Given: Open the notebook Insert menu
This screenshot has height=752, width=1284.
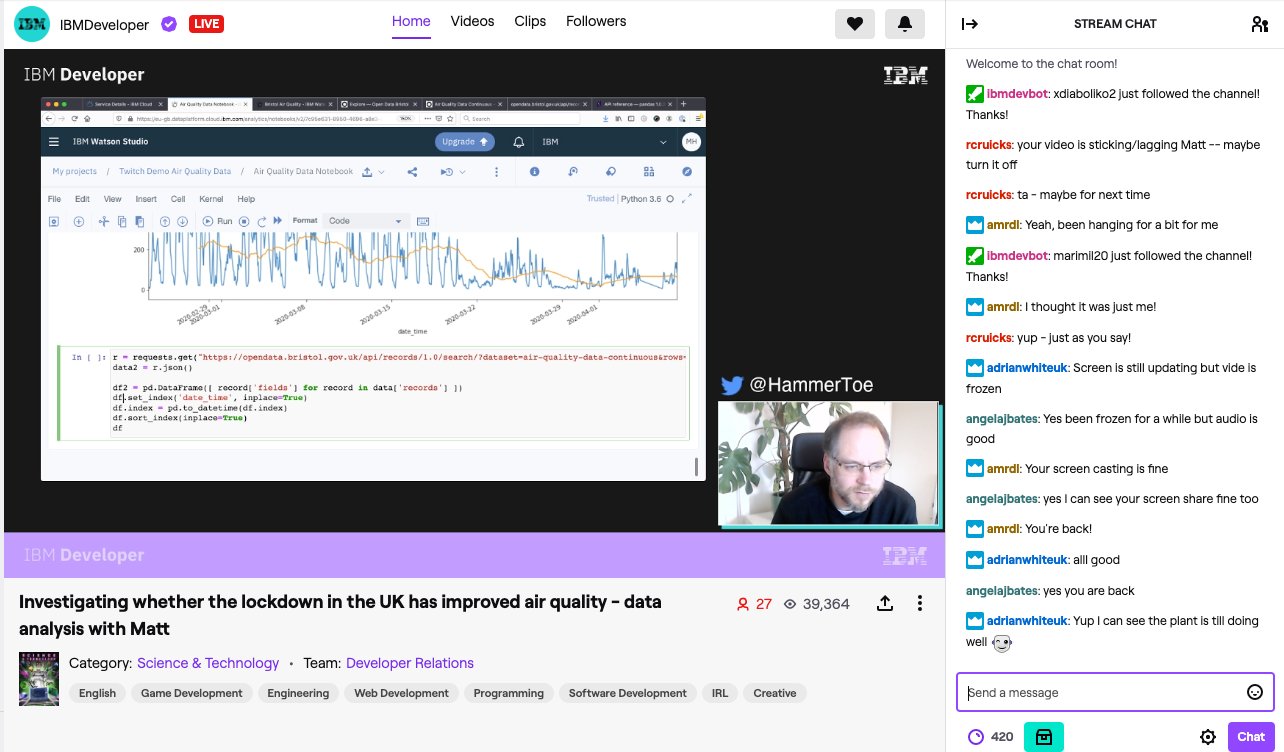Looking at the screenshot, I should [x=146, y=199].
